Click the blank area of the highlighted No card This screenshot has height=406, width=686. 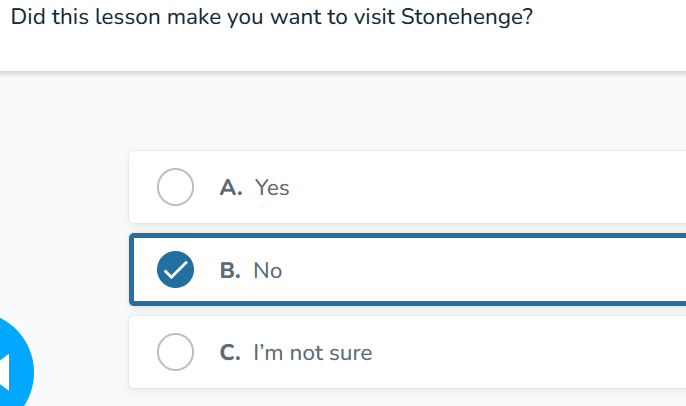click(x=481, y=270)
